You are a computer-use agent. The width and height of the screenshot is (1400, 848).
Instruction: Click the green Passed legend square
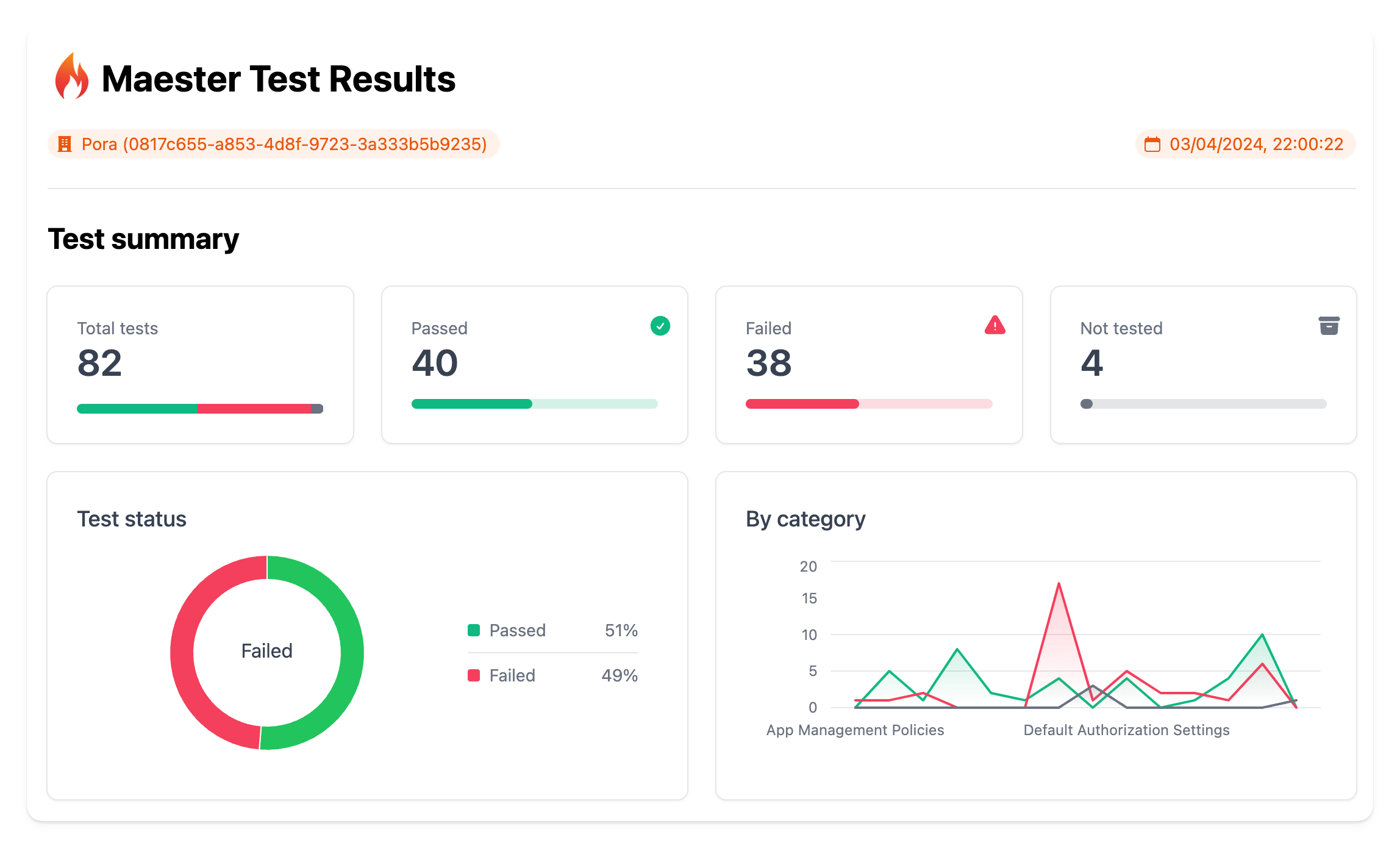click(x=474, y=630)
